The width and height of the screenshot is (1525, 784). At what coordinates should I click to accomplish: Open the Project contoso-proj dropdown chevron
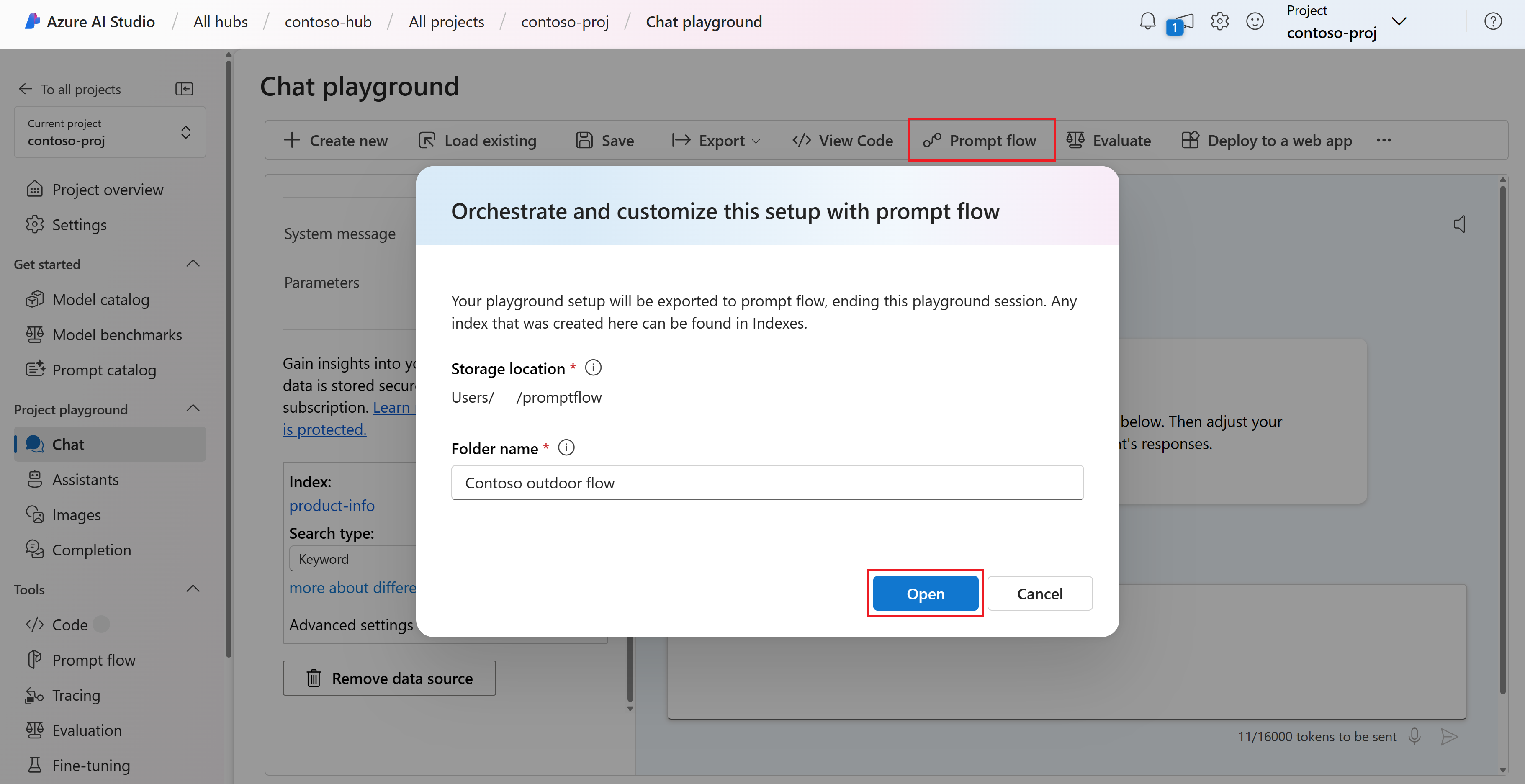1398,22
